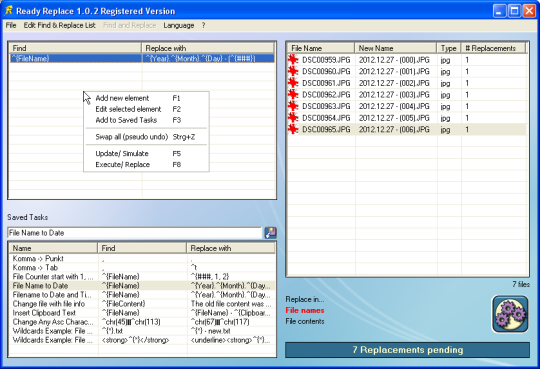Select the Komma -> Tab saved task
This screenshot has width=540, height=369.
coord(143,267)
